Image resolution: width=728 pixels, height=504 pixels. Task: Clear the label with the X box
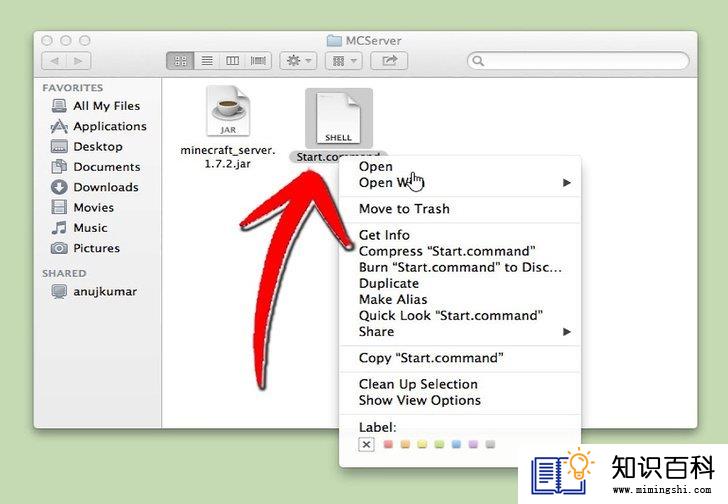366,445
